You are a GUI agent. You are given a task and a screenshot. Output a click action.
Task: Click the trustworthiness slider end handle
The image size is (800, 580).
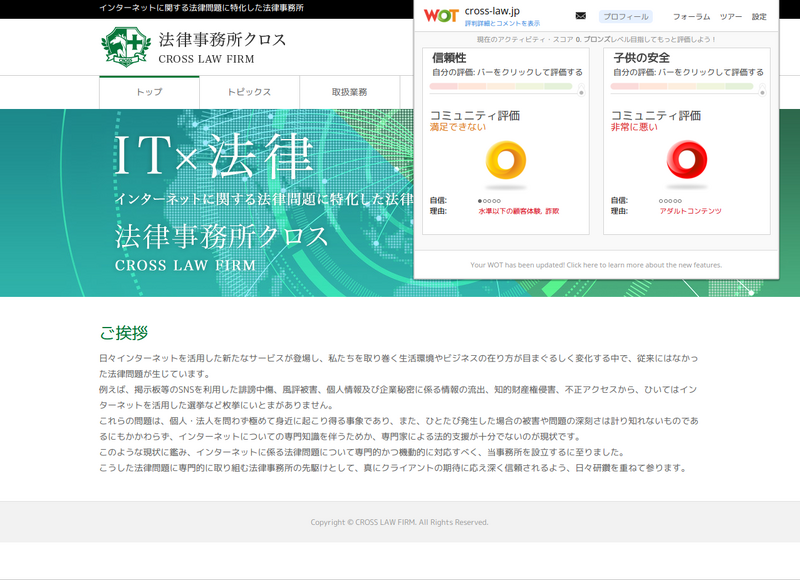click(581, 91)
